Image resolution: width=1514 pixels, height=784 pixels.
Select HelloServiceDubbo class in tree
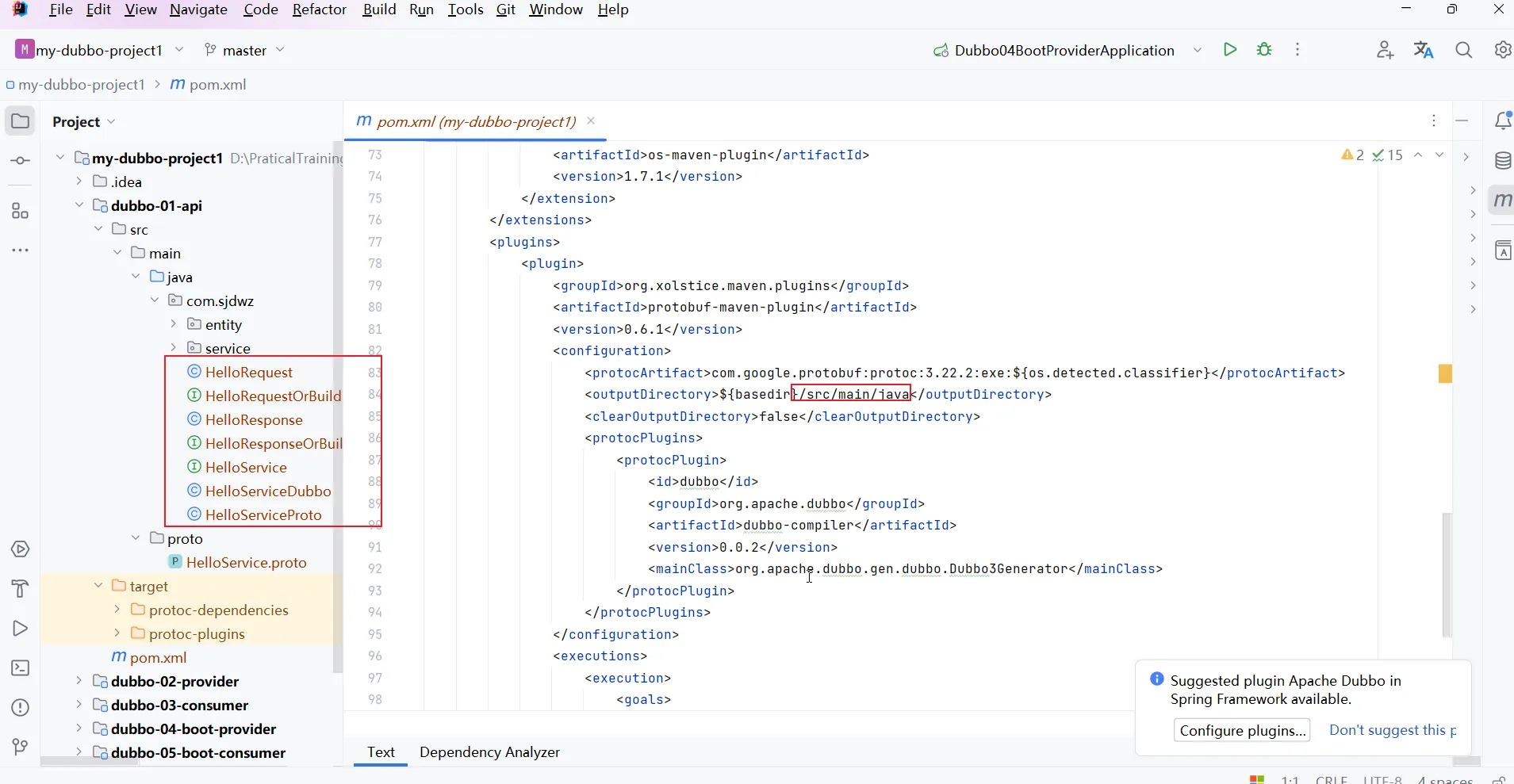[268, 491]
